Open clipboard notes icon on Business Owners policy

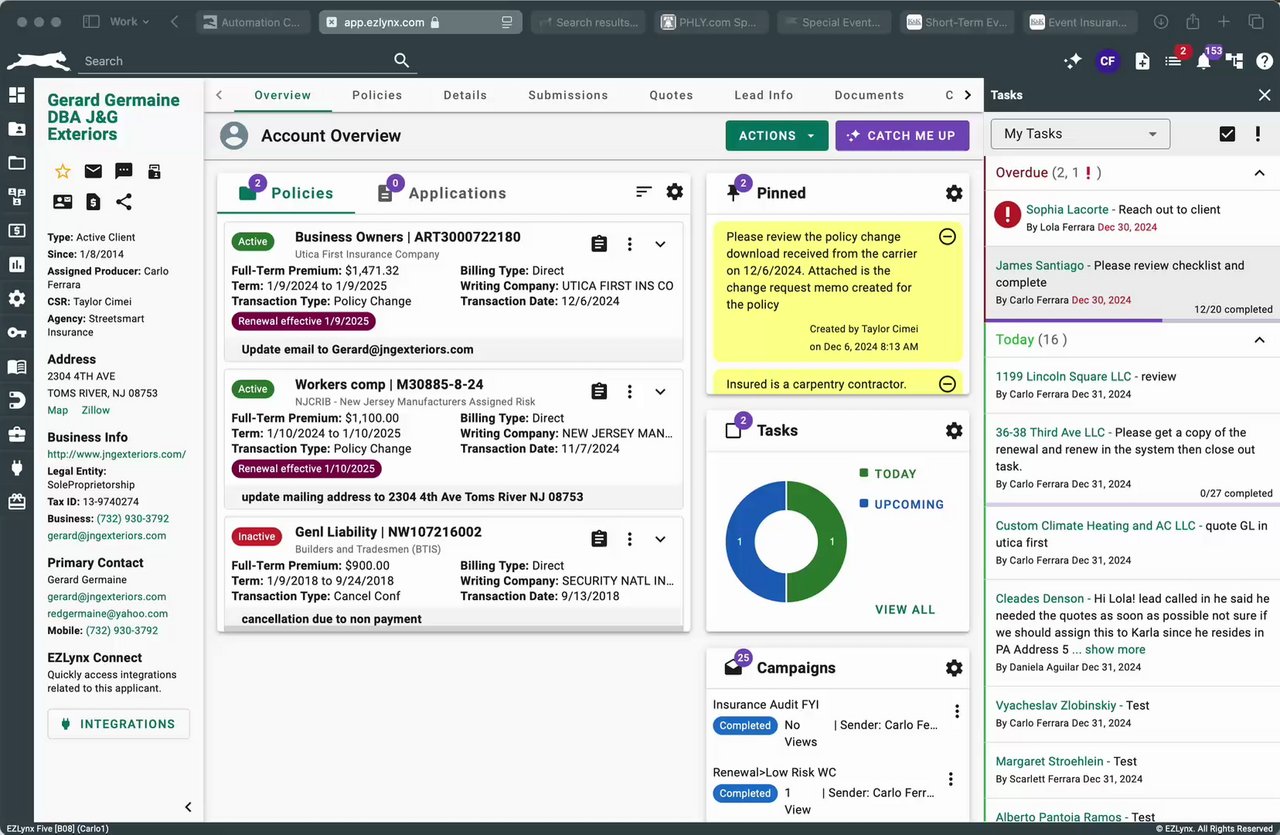click(x=599, y=244)
